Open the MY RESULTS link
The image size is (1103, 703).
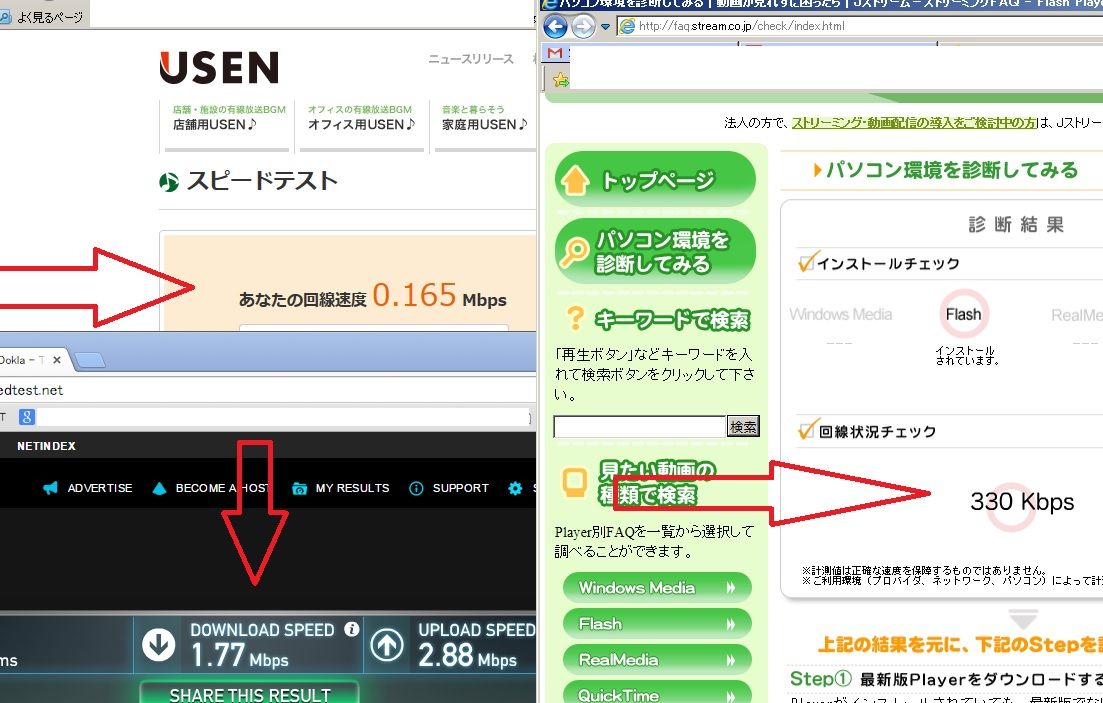point(352,488)
